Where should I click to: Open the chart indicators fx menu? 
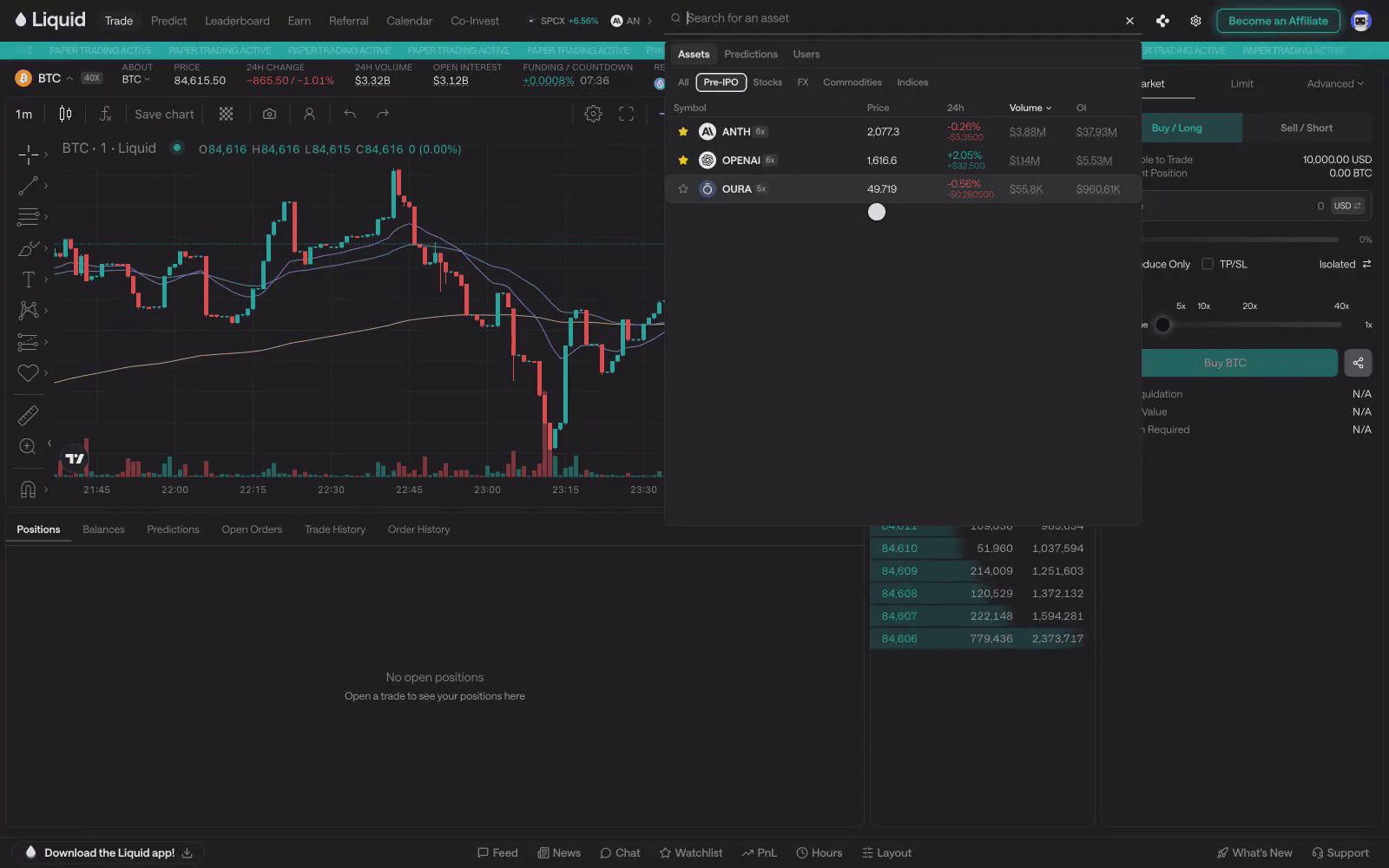105,114
